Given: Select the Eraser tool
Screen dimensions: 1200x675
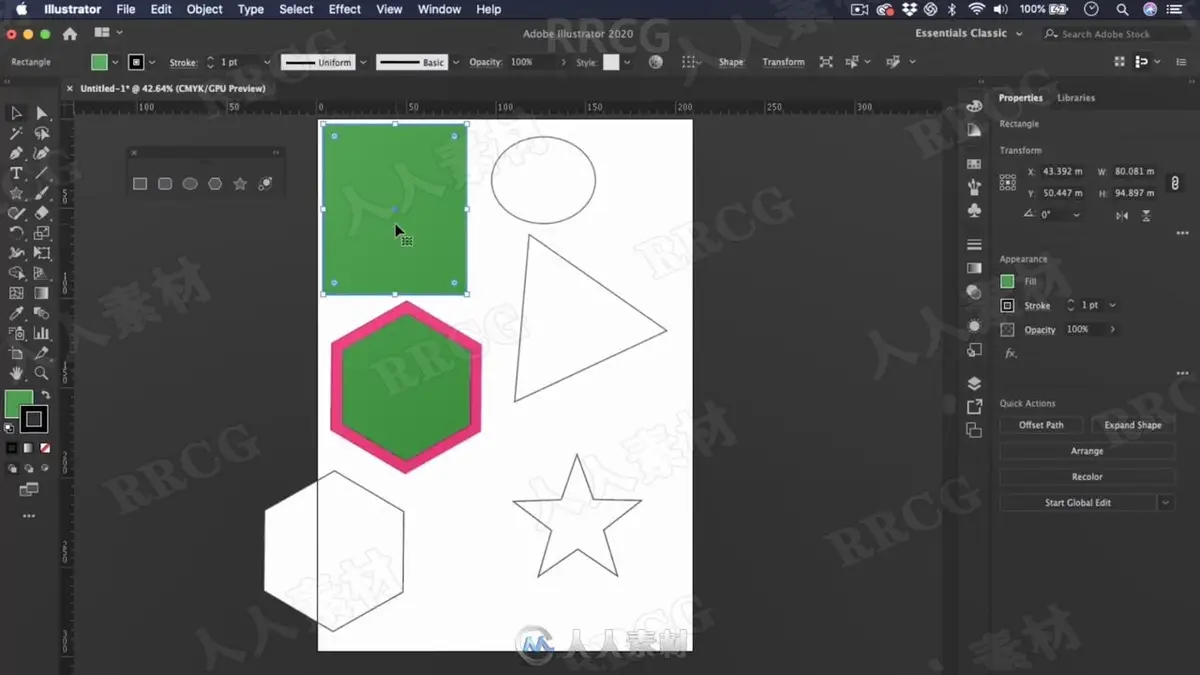Looking at the screenshot, I should [x=42, y=213].
